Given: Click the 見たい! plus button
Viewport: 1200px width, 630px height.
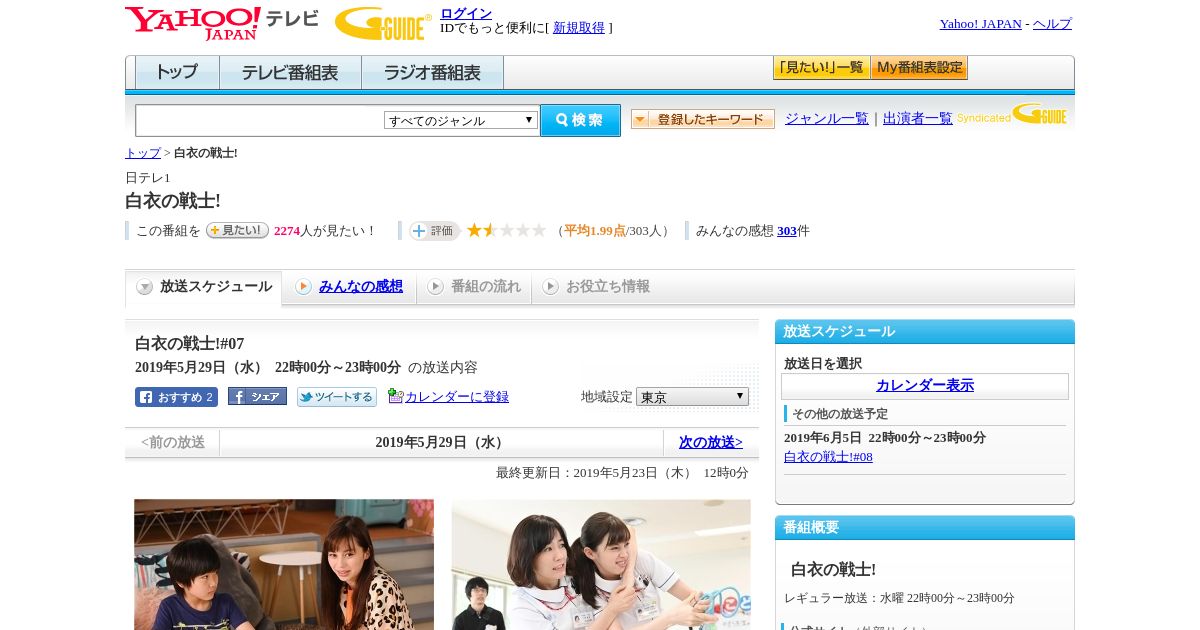Looking at the screenshot, I should (x=237, y=230).
